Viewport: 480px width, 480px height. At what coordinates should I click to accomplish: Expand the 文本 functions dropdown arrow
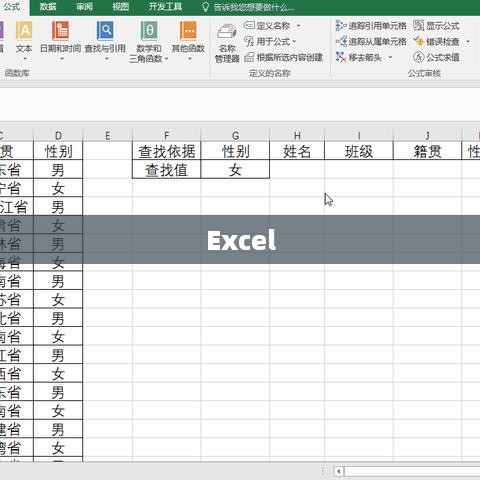[24, 59]
